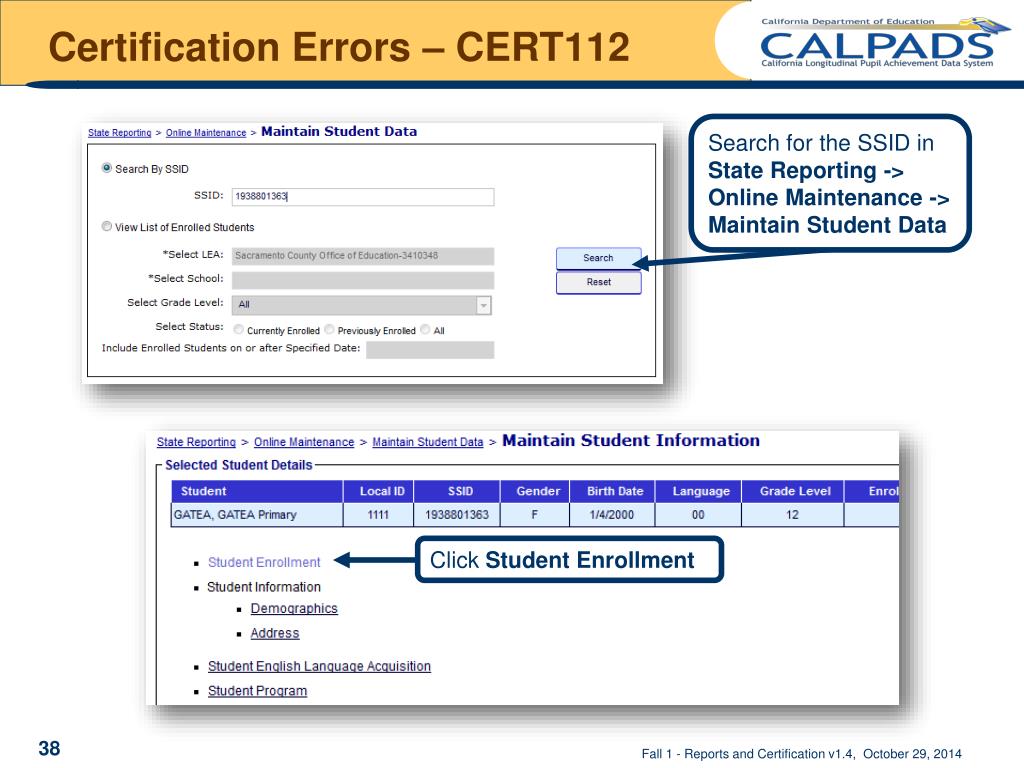Click the Selected Student Details group label
The width and height of the screenshot is (1024, 768).
click(x=238, y=465)
